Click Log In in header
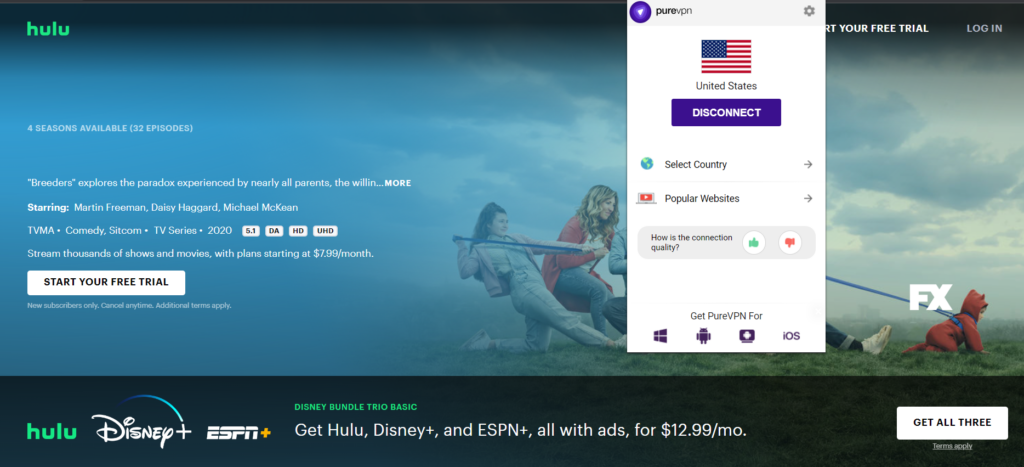 coord(984,28)
